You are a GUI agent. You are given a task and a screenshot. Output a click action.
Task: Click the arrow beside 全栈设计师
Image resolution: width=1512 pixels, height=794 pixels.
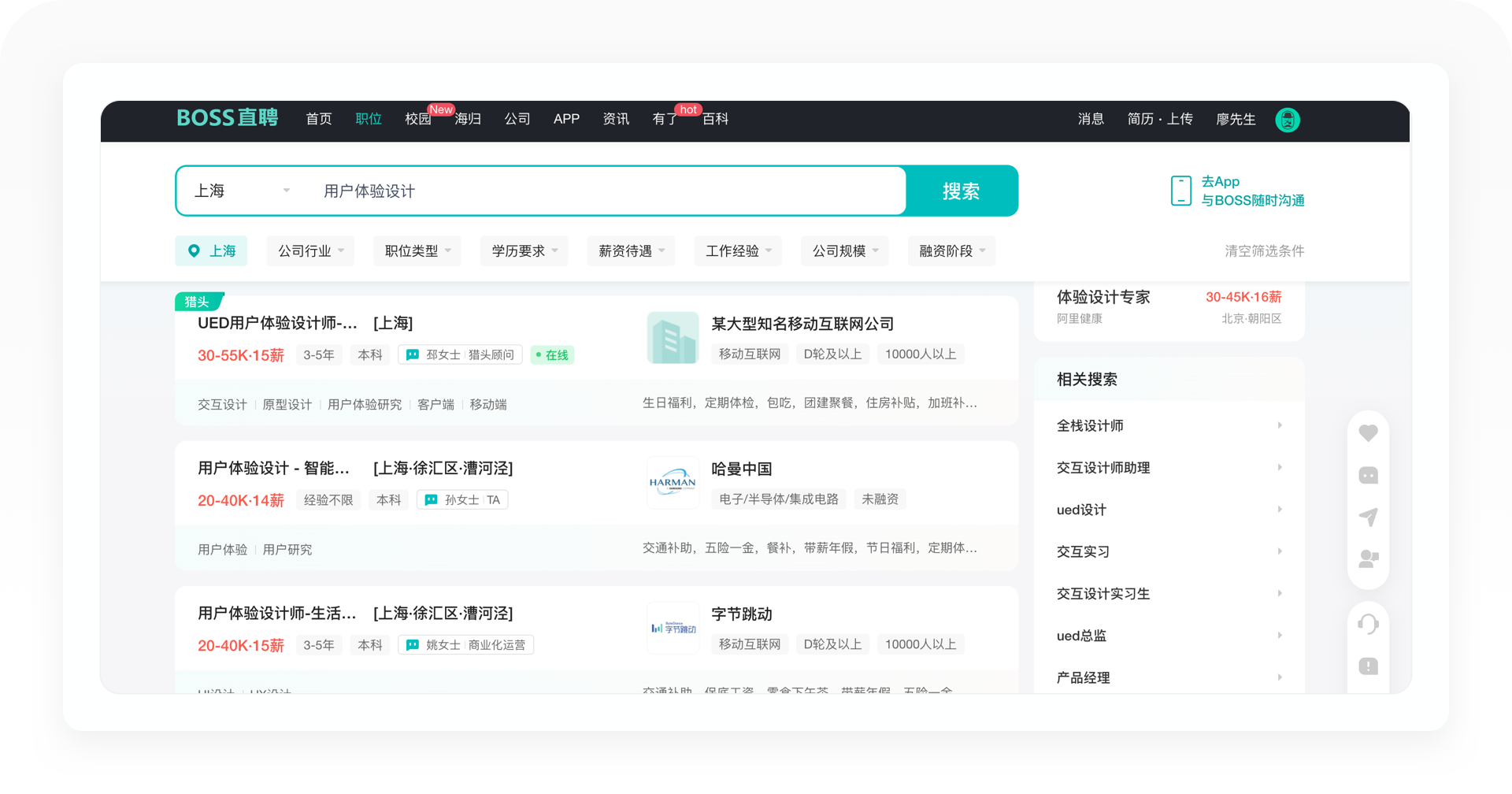pyautogui.click(x=1280, y=425)
